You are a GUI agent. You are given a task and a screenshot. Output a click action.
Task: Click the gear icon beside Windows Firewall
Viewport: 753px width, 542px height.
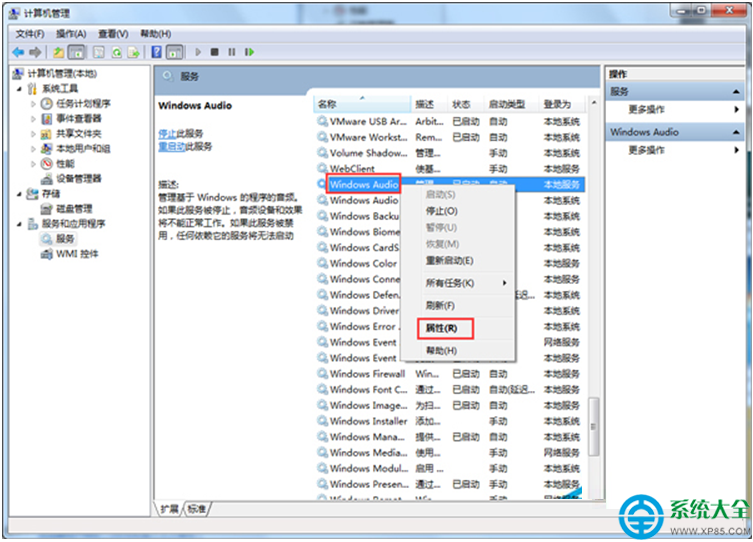click(322, 373)
